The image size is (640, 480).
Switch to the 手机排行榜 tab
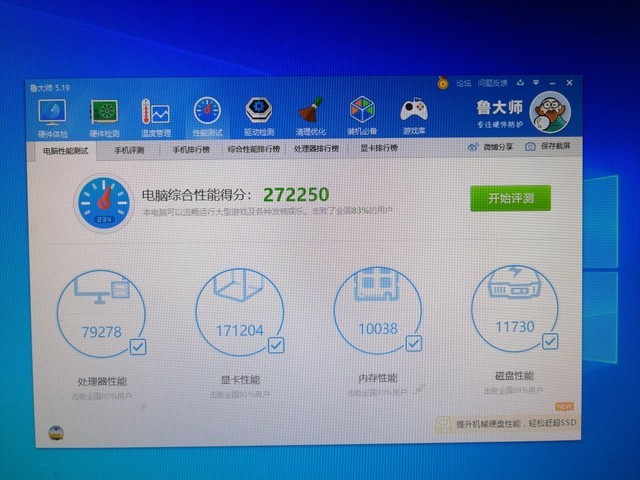(x=191, y=150)
